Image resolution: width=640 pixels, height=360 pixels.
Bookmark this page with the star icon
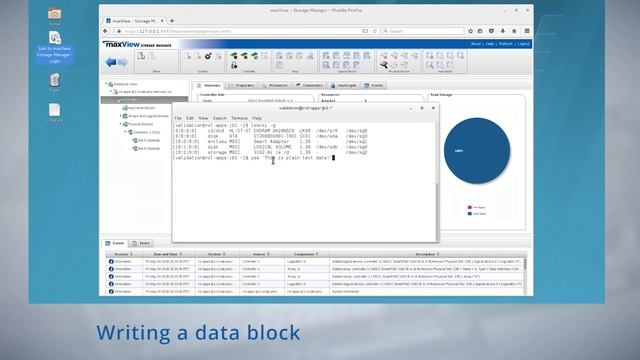pyautogui.click(x=470, y=31)
